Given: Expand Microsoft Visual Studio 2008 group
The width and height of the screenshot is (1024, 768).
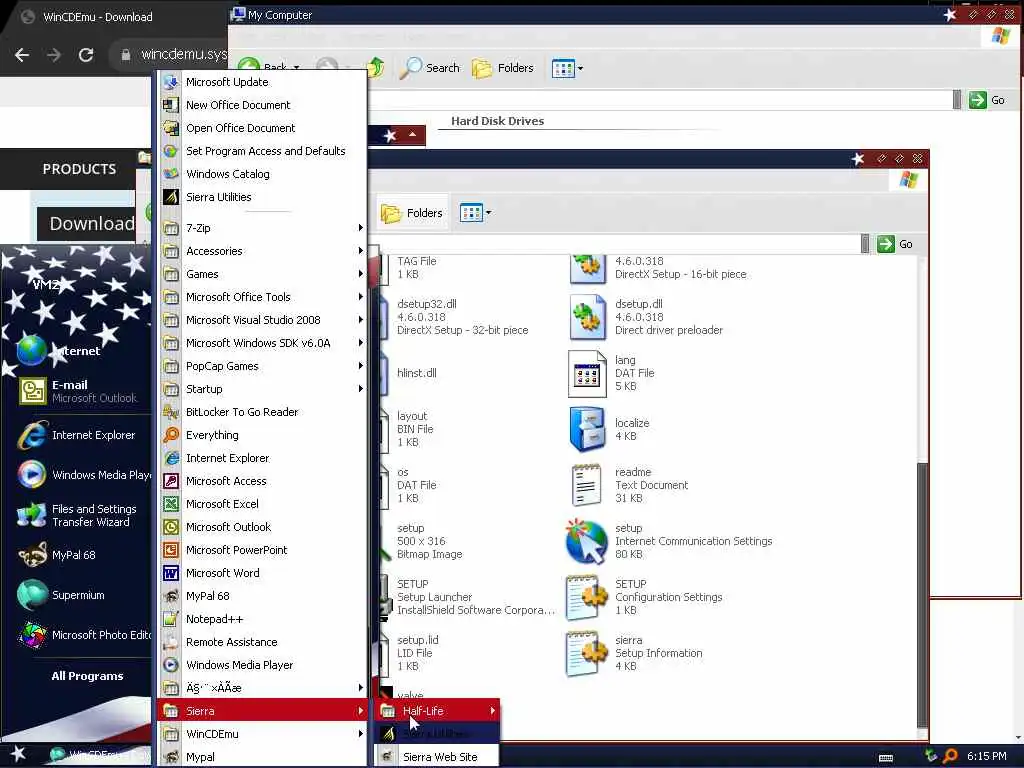Looking at the screenshot, I should (x=263, y=320).
